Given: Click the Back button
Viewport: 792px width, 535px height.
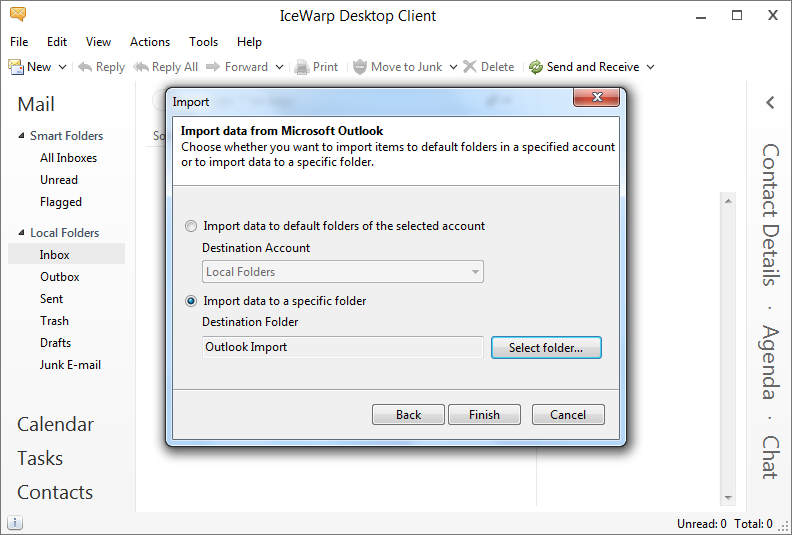Looking at the screenshot, I should [408, 415].
